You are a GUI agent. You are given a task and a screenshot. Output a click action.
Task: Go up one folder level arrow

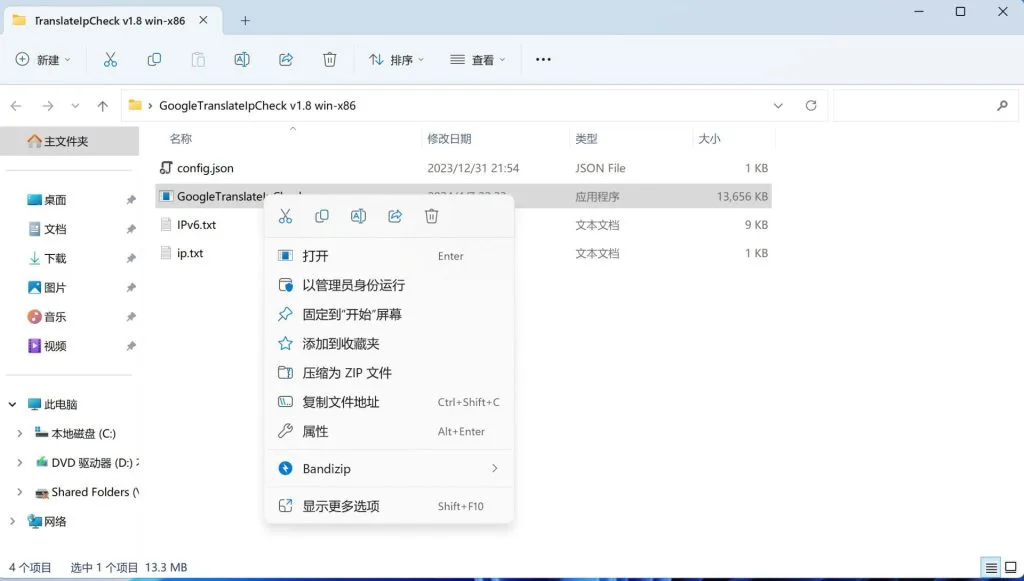coord(103,106)
